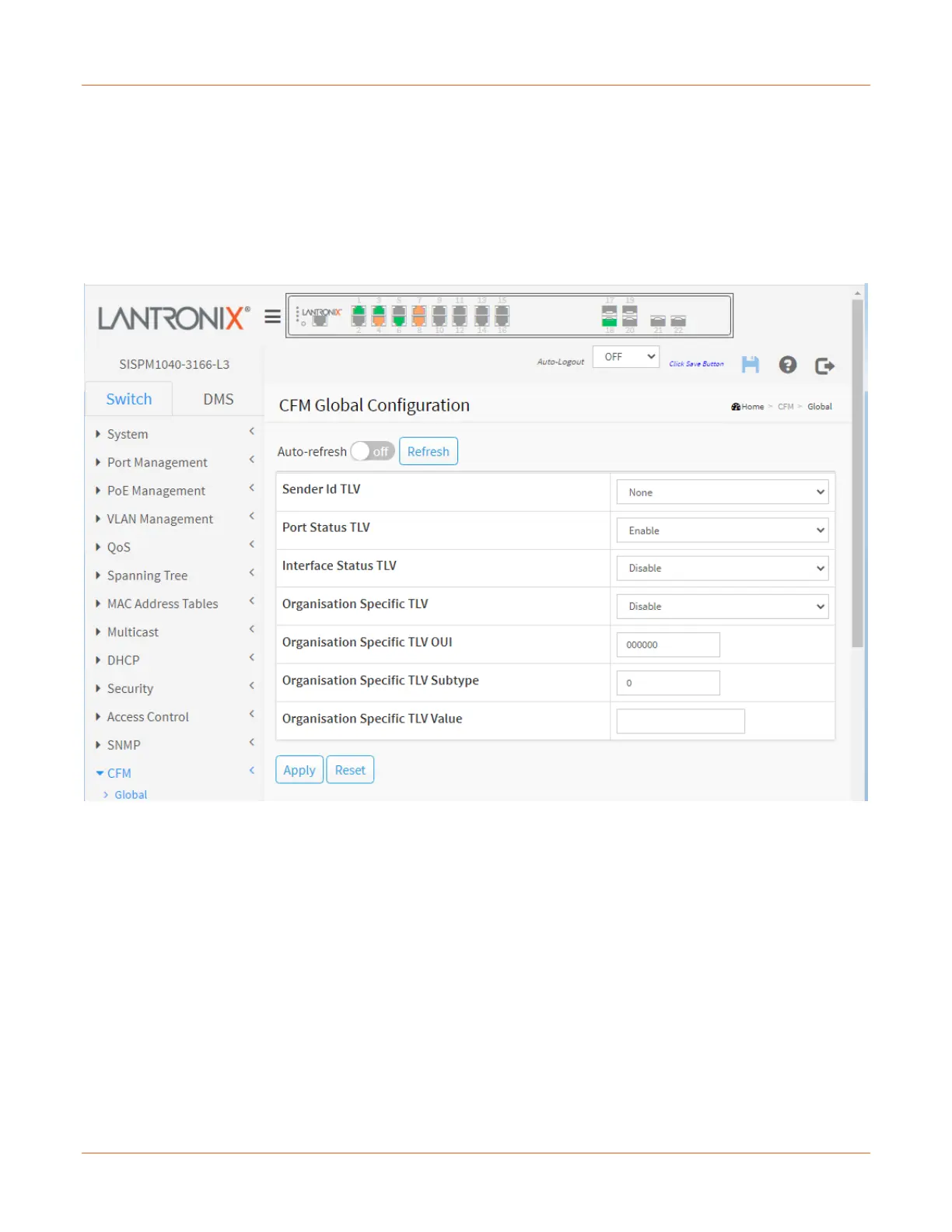
Task: Click the save configuration floppy icon
Action: click(x=750, y=365)
